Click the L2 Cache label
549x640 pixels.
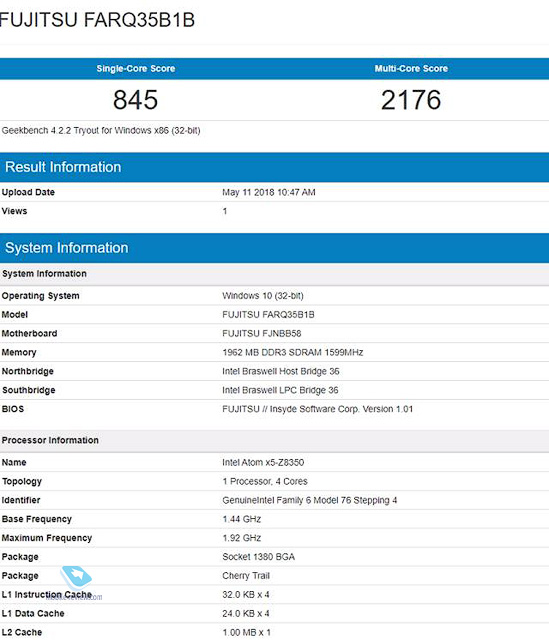pos(22,632)
